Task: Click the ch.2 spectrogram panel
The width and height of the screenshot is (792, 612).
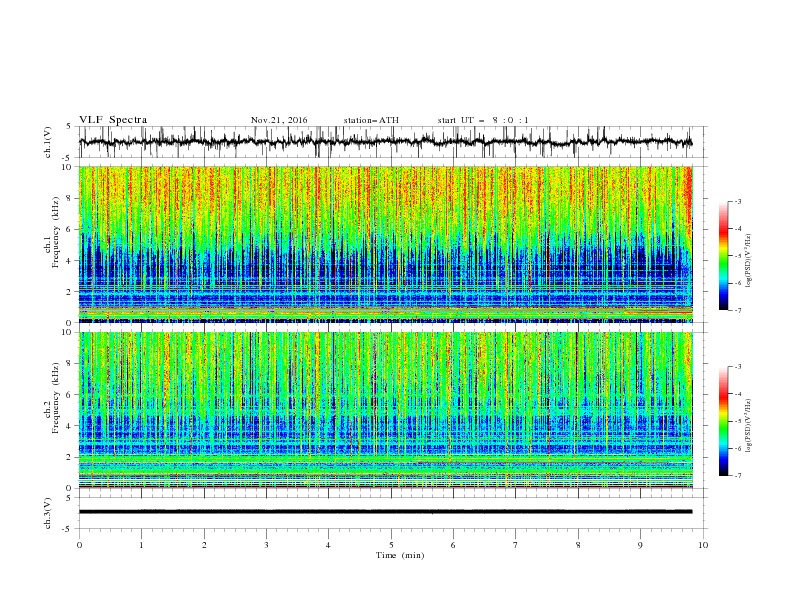Action: [x=386, y=410]
